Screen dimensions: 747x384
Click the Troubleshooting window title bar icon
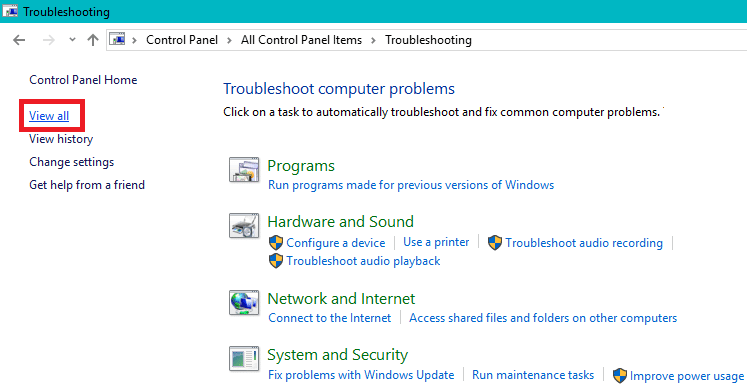pos(10,11)
